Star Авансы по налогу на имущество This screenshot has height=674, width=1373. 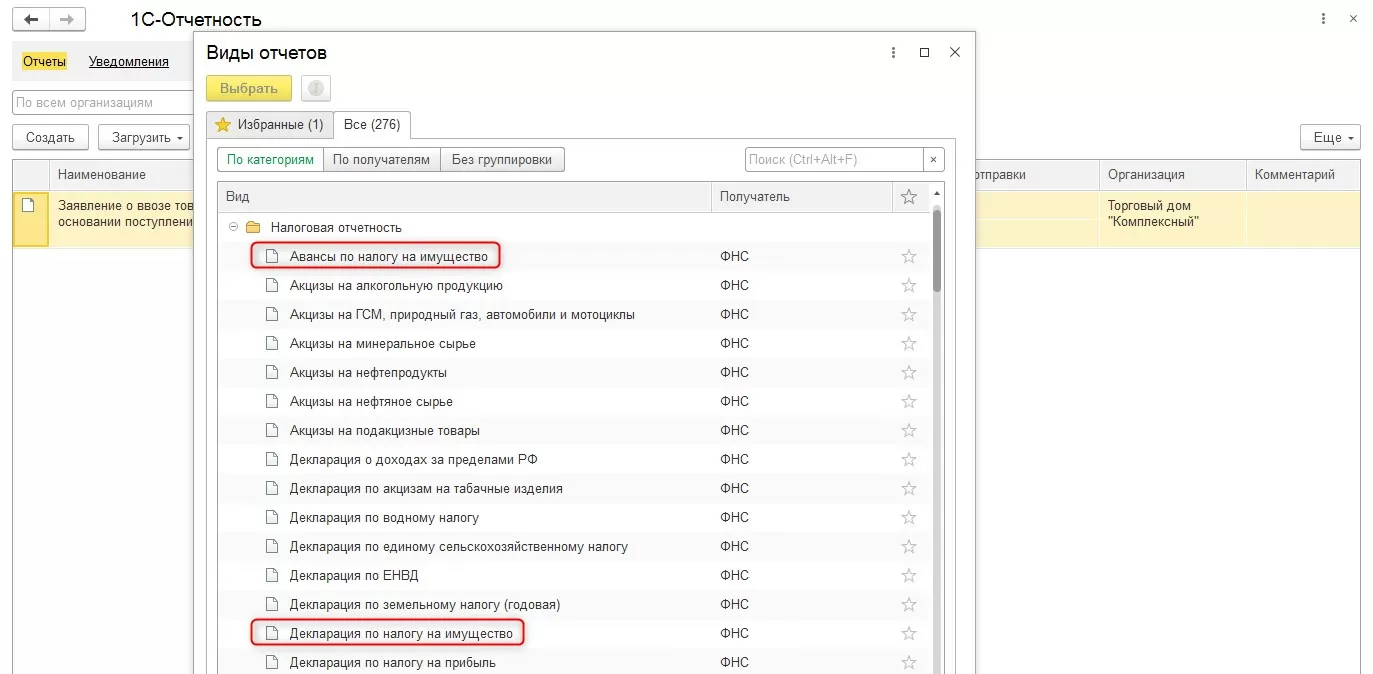click(x=908, y=257)
